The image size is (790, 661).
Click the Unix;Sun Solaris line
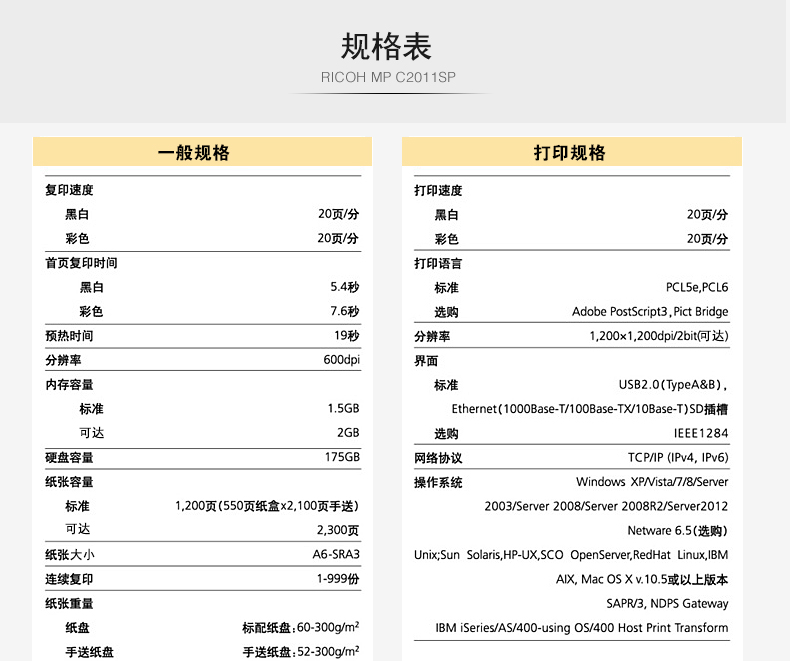point(571,555)
